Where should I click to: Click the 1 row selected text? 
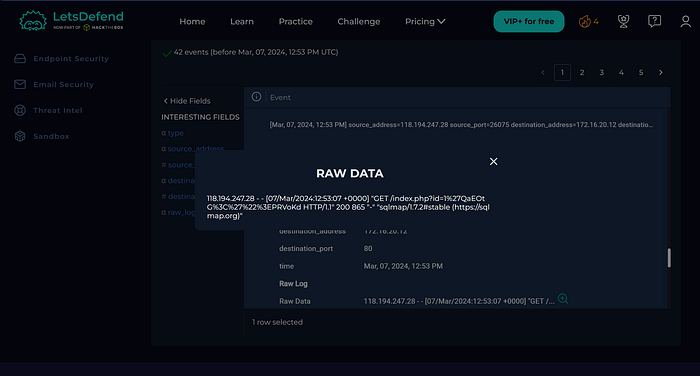(x=277, y=322)
